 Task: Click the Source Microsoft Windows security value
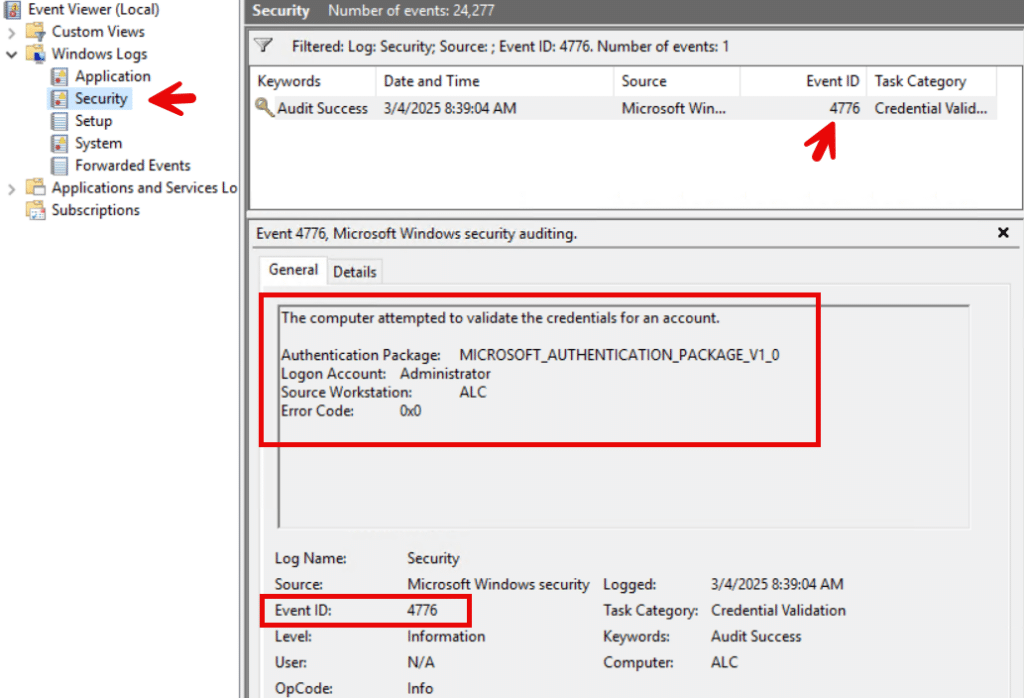tap(498, 584)
